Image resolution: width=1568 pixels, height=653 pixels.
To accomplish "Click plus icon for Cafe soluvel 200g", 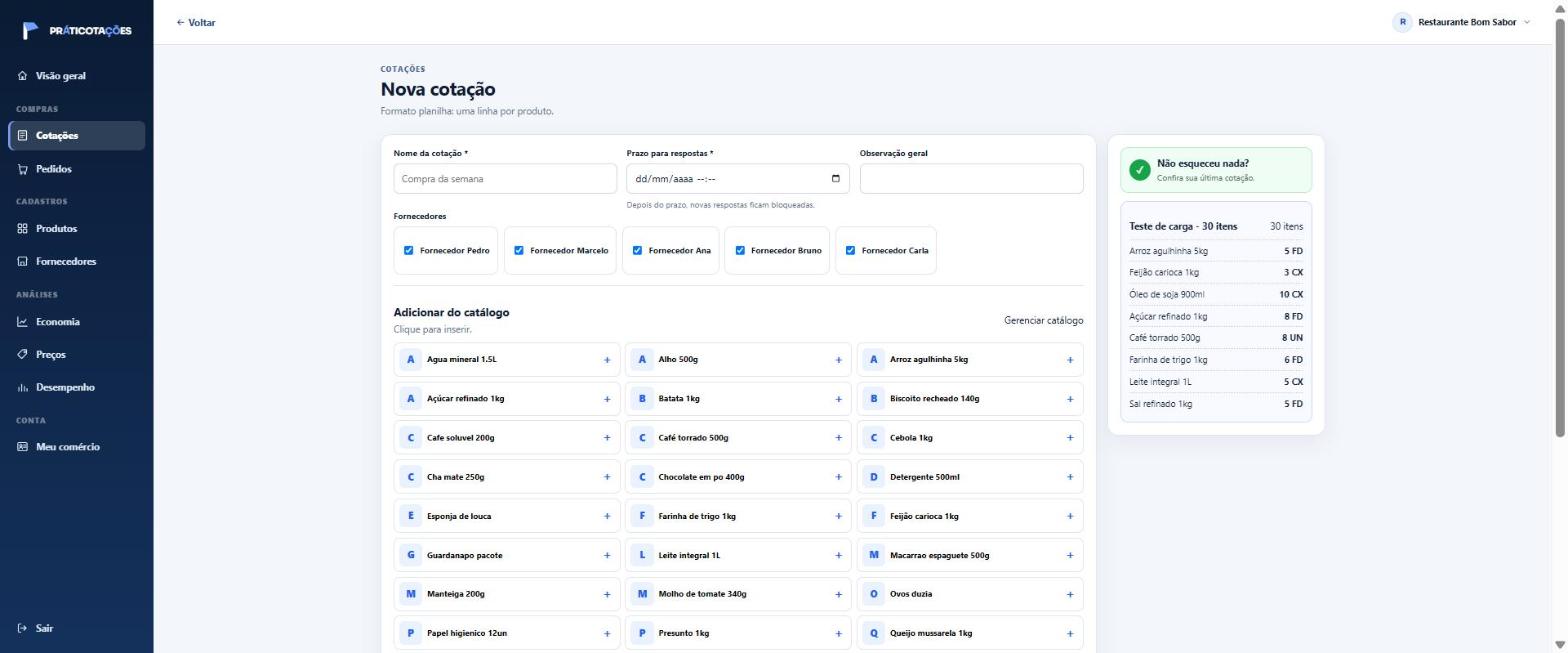I will coord(607,438).
